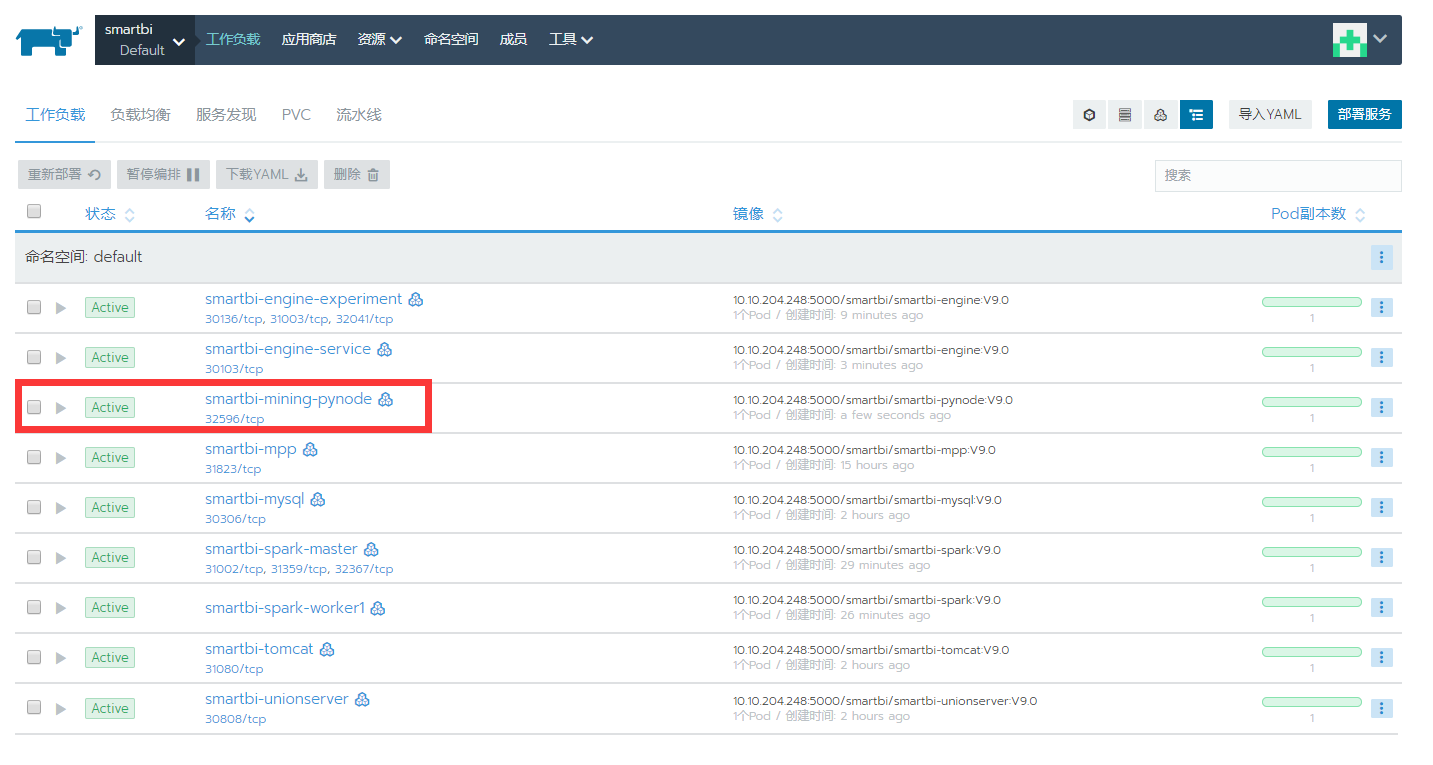The width and height of the screenshot is (1433, 765).
Task: Expand the smartbi-engine-experiment row triangle
Action: click(x=61, y=307)
